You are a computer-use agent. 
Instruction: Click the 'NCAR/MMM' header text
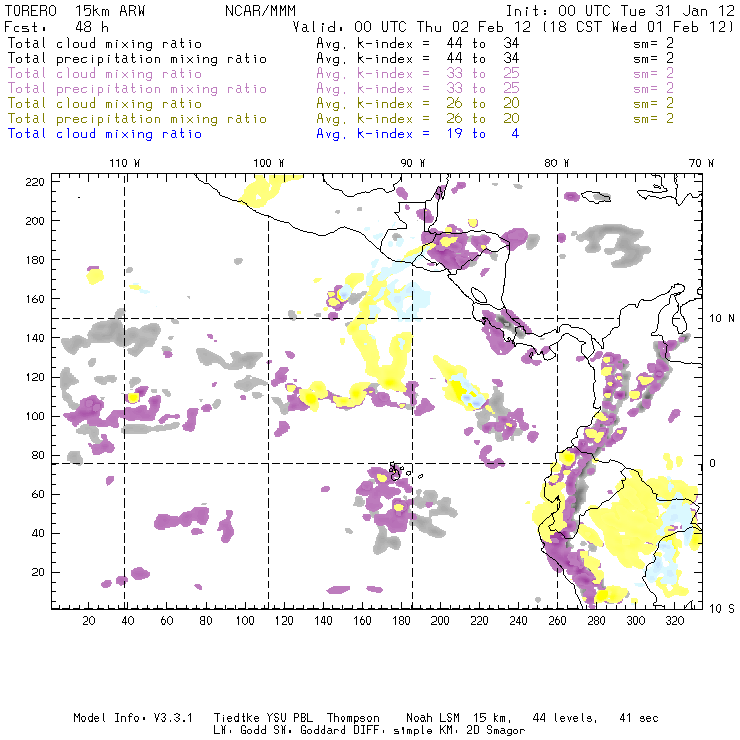(x=260, y=11)
